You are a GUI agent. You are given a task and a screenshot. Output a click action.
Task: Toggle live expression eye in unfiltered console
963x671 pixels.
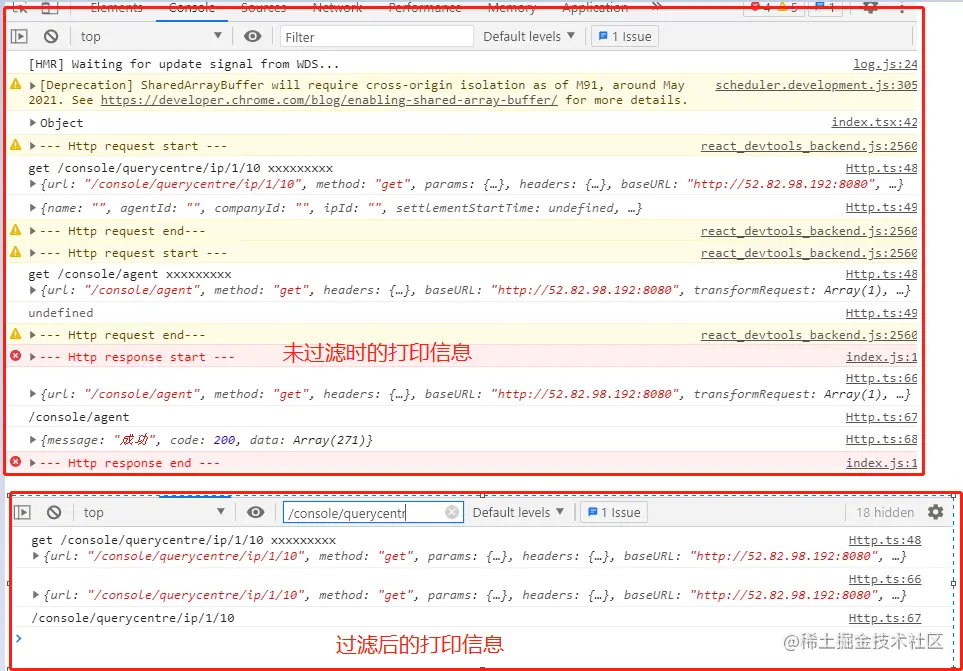[252, 37]
